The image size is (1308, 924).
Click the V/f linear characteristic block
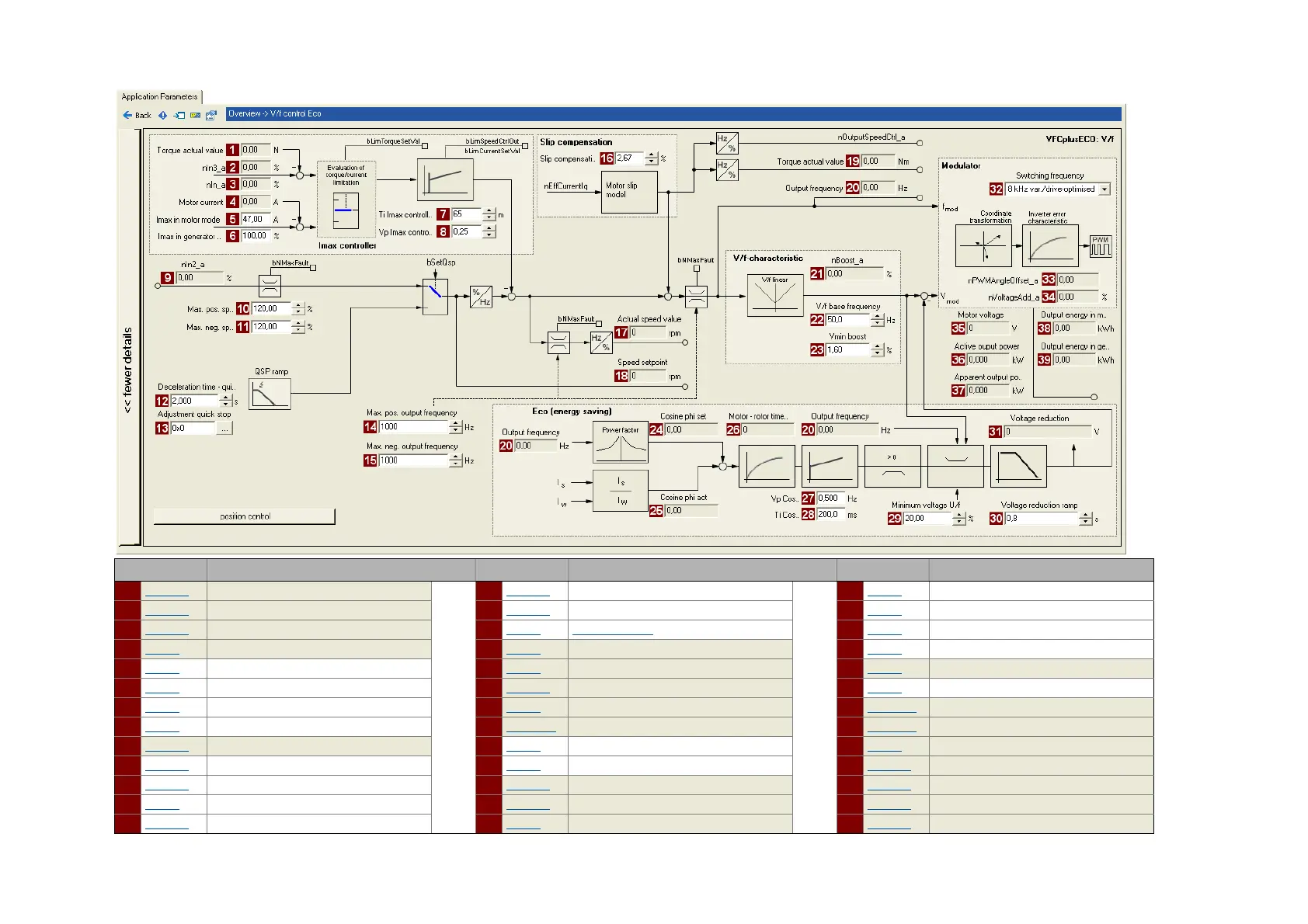point(774,295)
